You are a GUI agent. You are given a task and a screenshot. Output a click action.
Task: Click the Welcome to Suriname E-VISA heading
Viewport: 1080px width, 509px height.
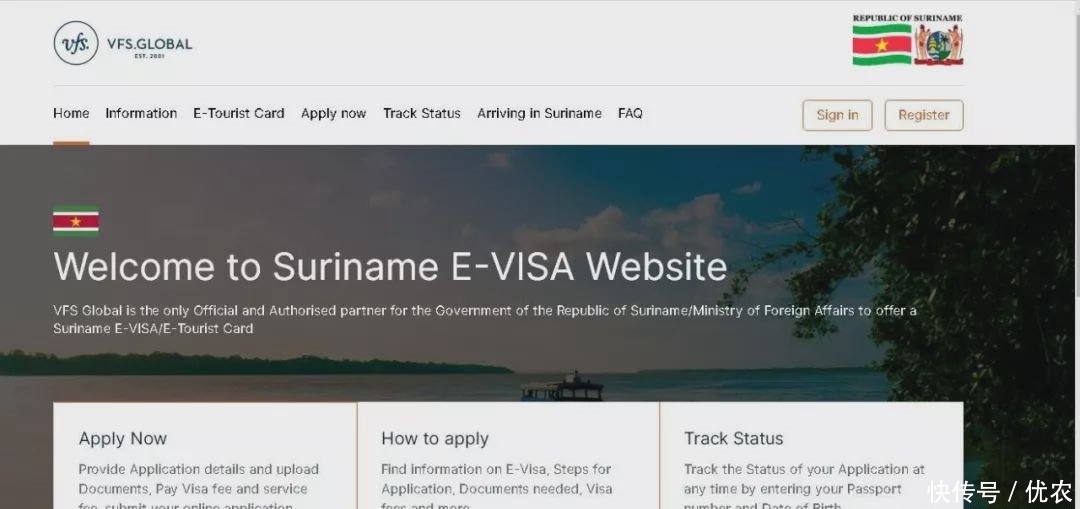pyautogui.click(x=390, y=267)
